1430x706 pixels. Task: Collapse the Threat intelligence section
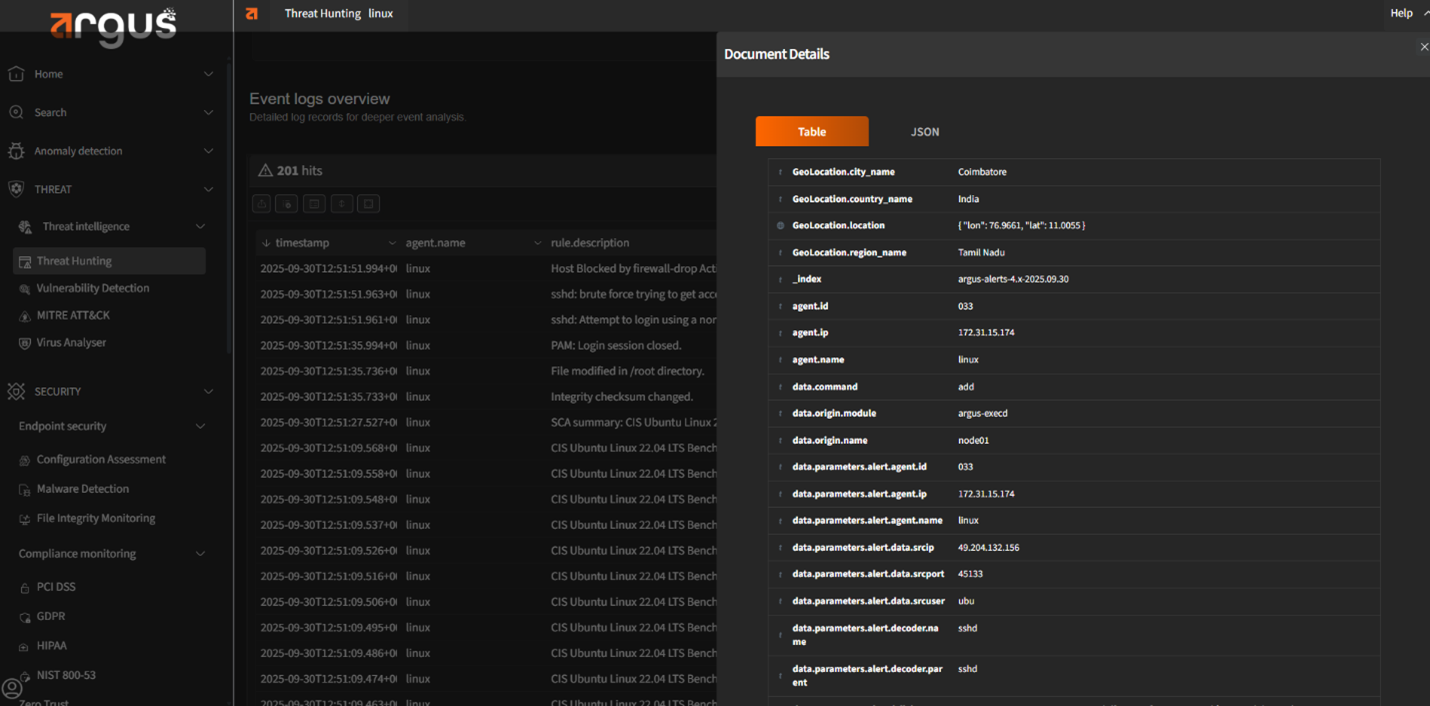(200, 227)
